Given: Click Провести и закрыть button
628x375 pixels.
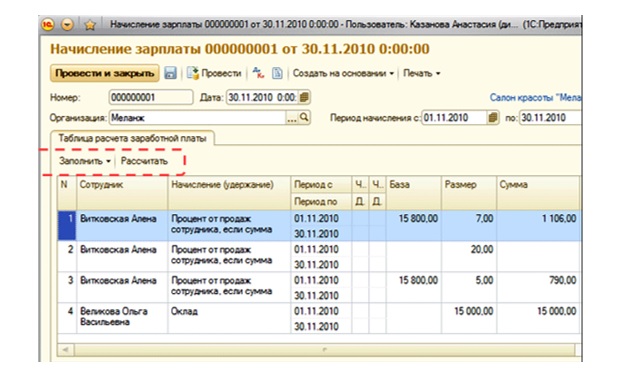Looking at the screenshot, I should coord(105,73).
